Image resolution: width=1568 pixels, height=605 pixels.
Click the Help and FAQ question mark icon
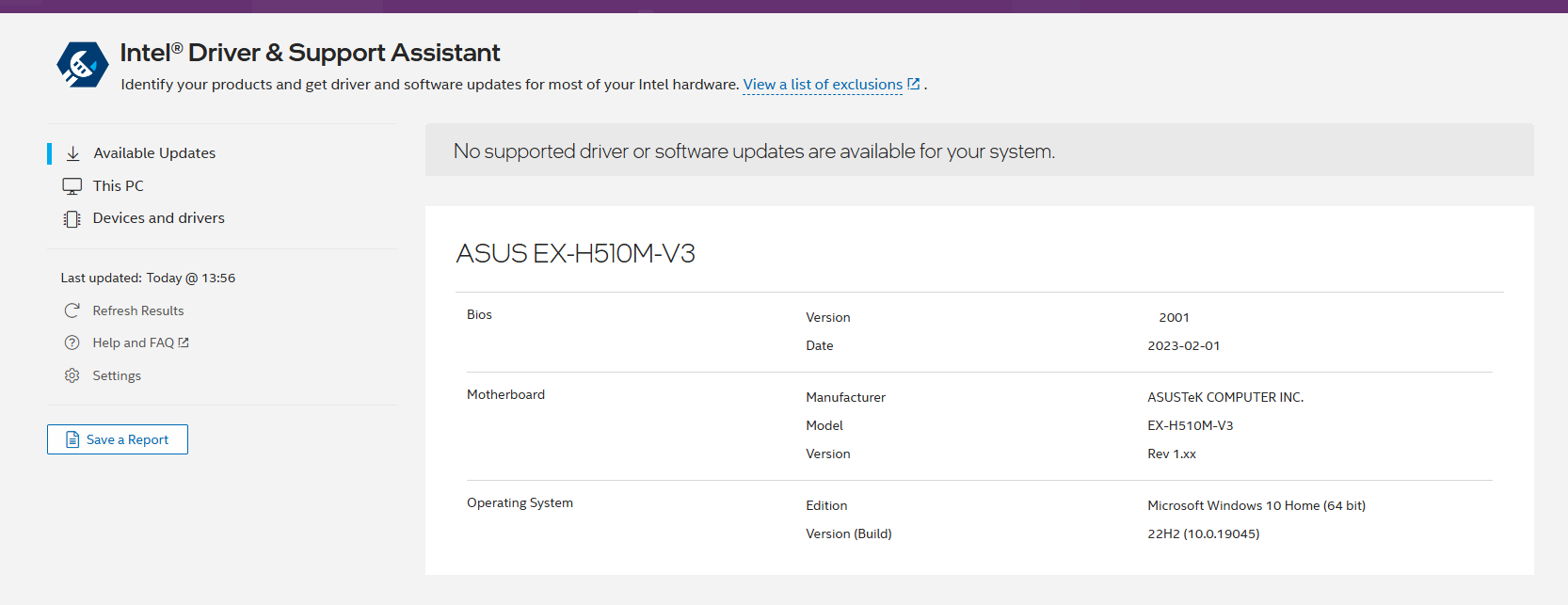click(72, 342)
